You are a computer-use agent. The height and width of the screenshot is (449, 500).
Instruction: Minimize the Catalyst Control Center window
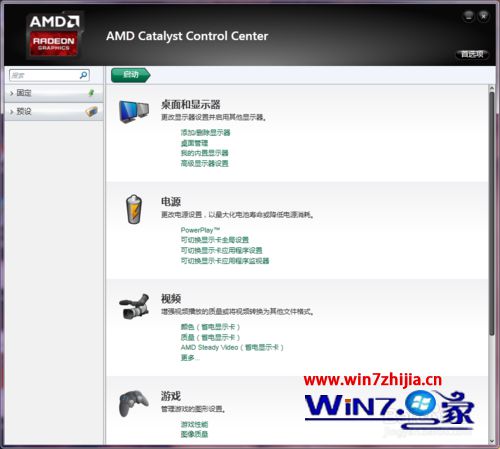(x=469, y=16)
